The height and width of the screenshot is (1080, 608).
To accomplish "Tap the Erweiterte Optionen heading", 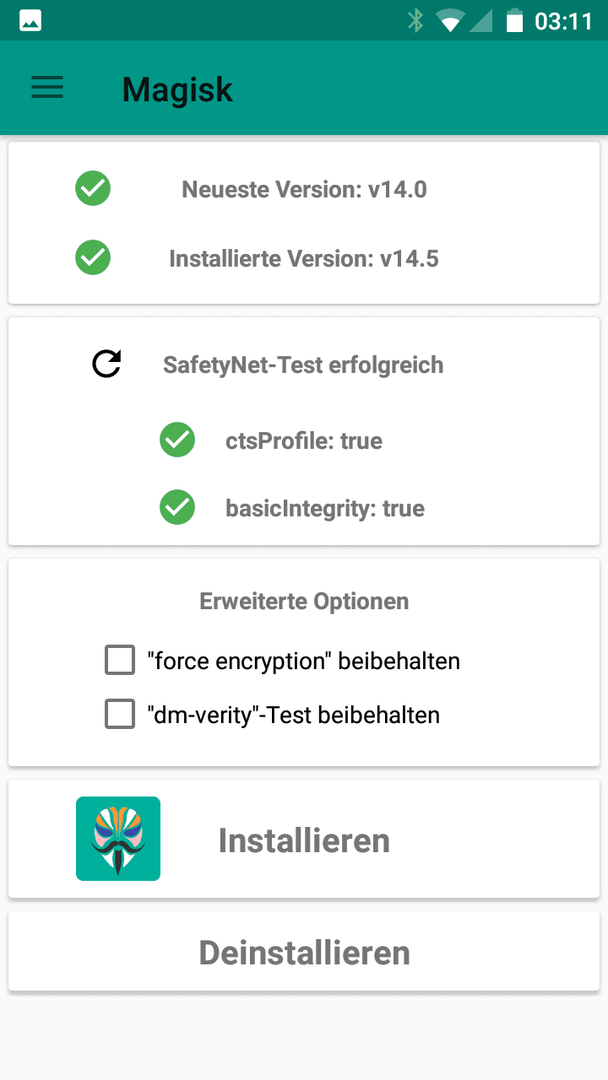I will coord(304,601).
